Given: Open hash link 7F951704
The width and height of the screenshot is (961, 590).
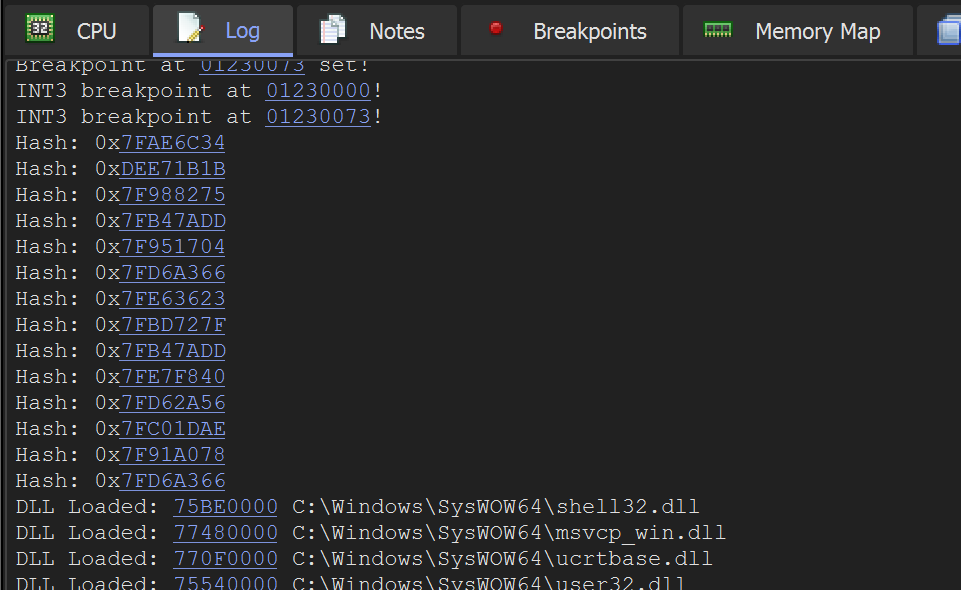Looking at the screenshot, I should pyautogui.click(x=173, y=247).
